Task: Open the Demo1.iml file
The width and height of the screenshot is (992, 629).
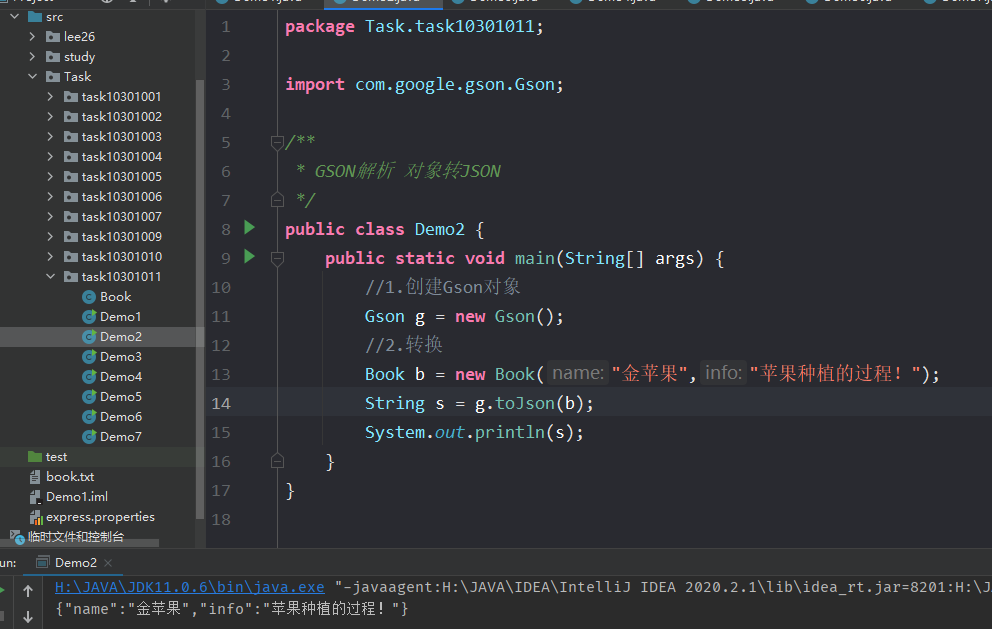Action: (x=77, y=497)
